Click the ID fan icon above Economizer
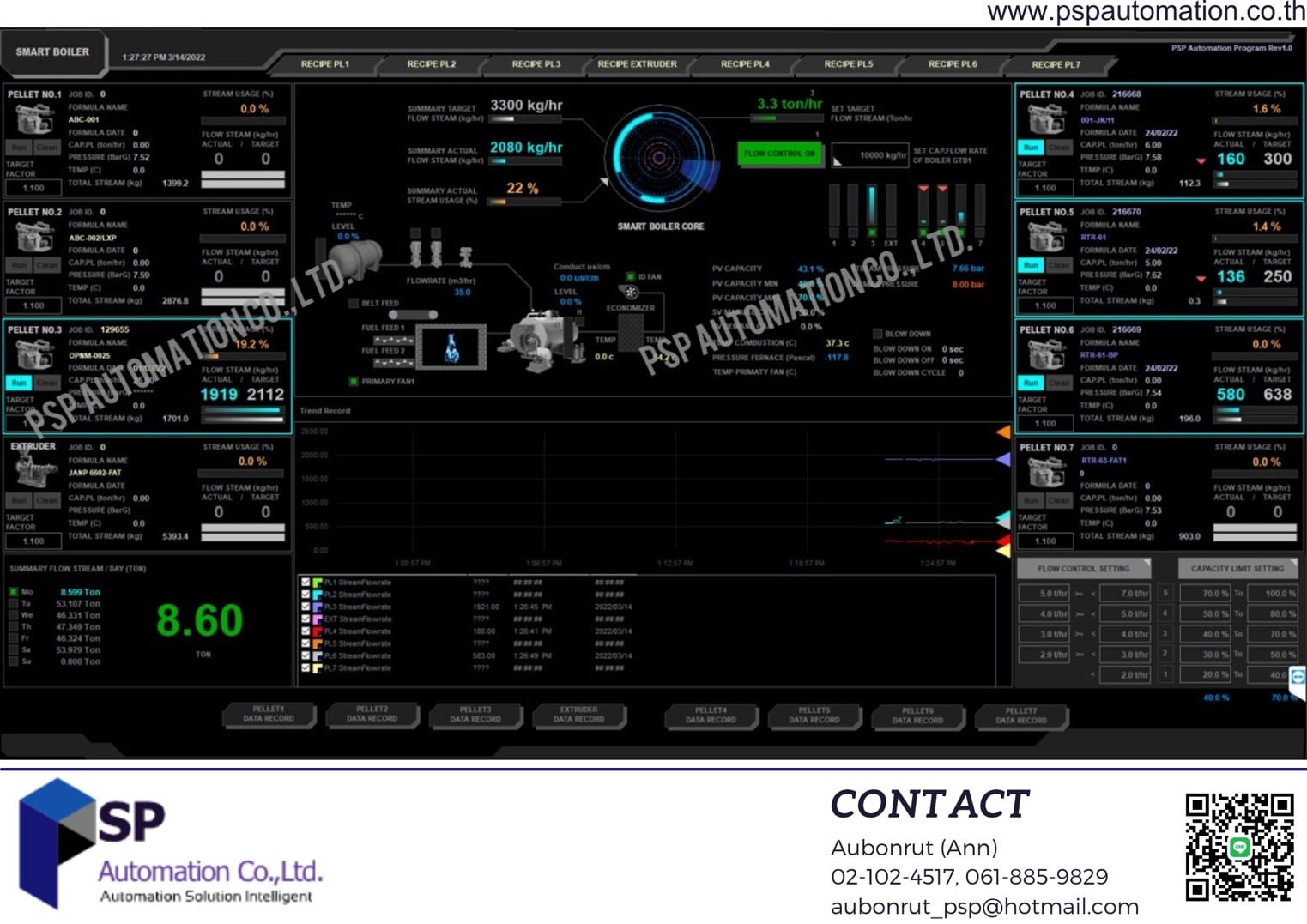 pos(632,292)
